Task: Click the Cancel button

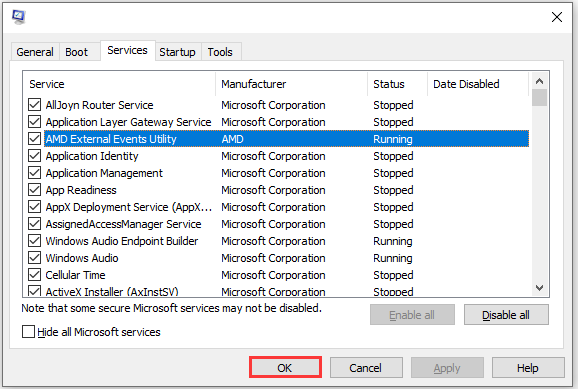Action: click(x=366, y=368)
